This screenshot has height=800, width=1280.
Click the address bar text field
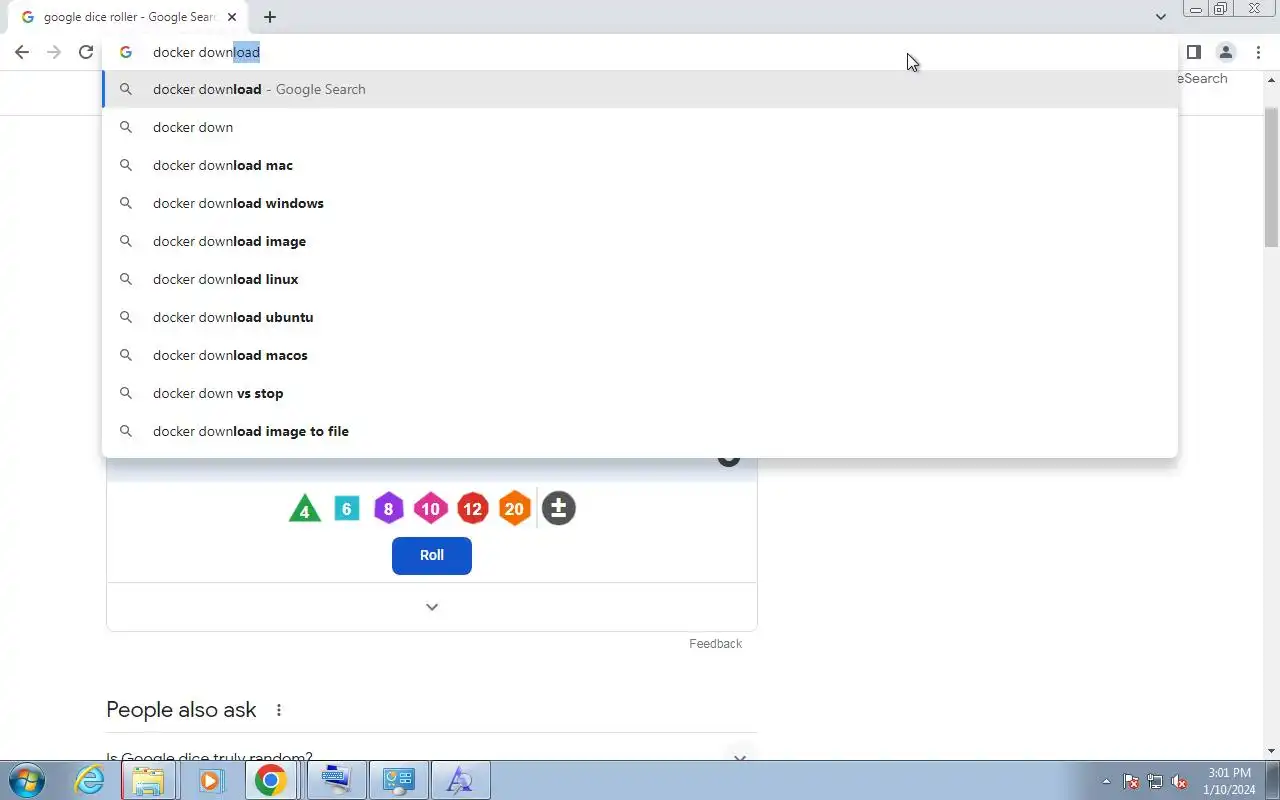640,52
